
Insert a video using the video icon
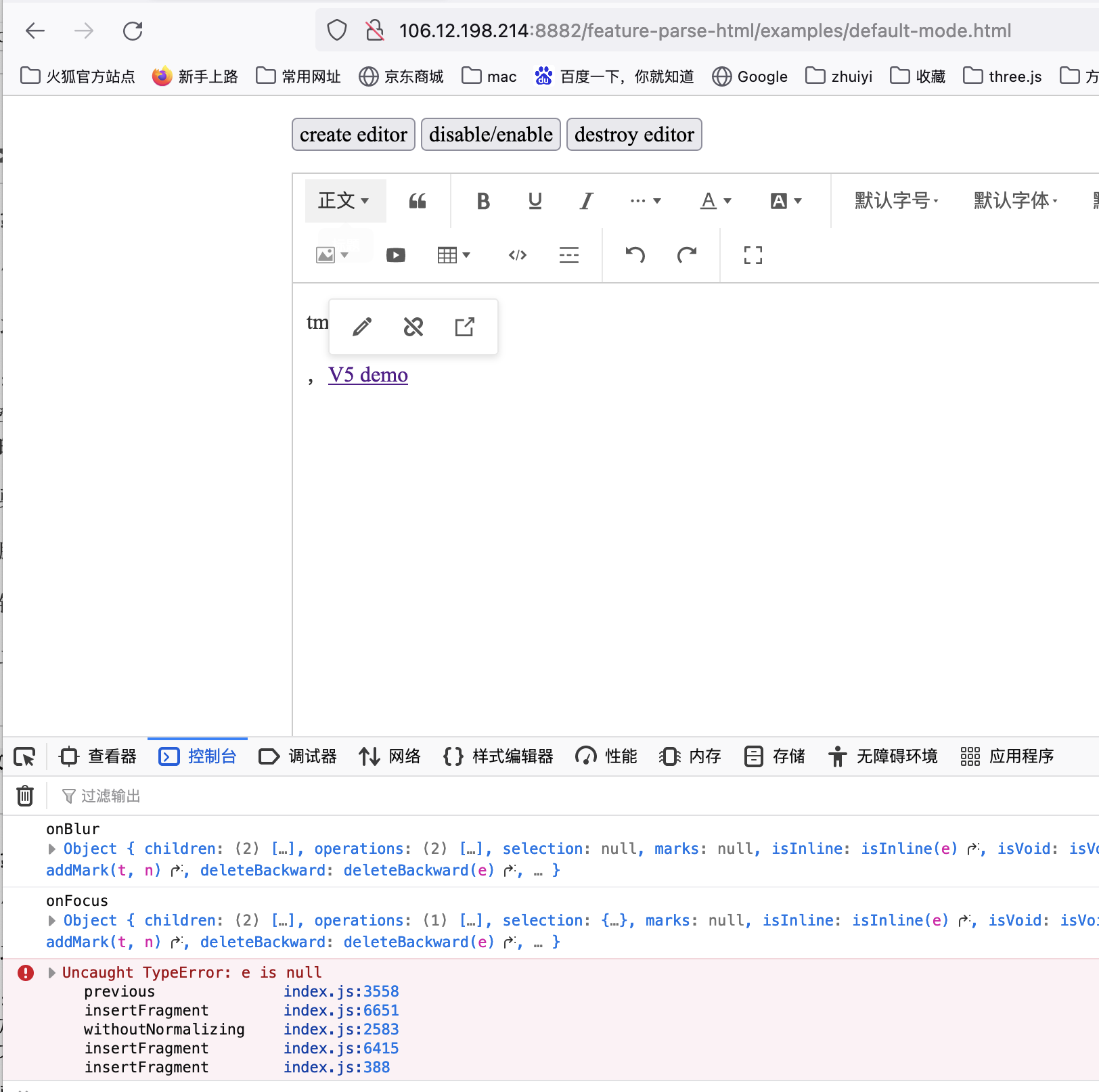395,255
